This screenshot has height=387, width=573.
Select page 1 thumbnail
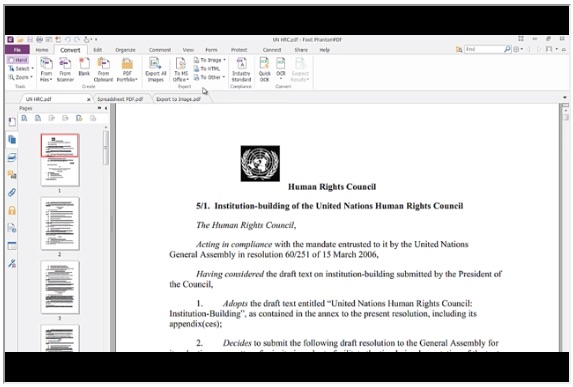pos(60,160)
